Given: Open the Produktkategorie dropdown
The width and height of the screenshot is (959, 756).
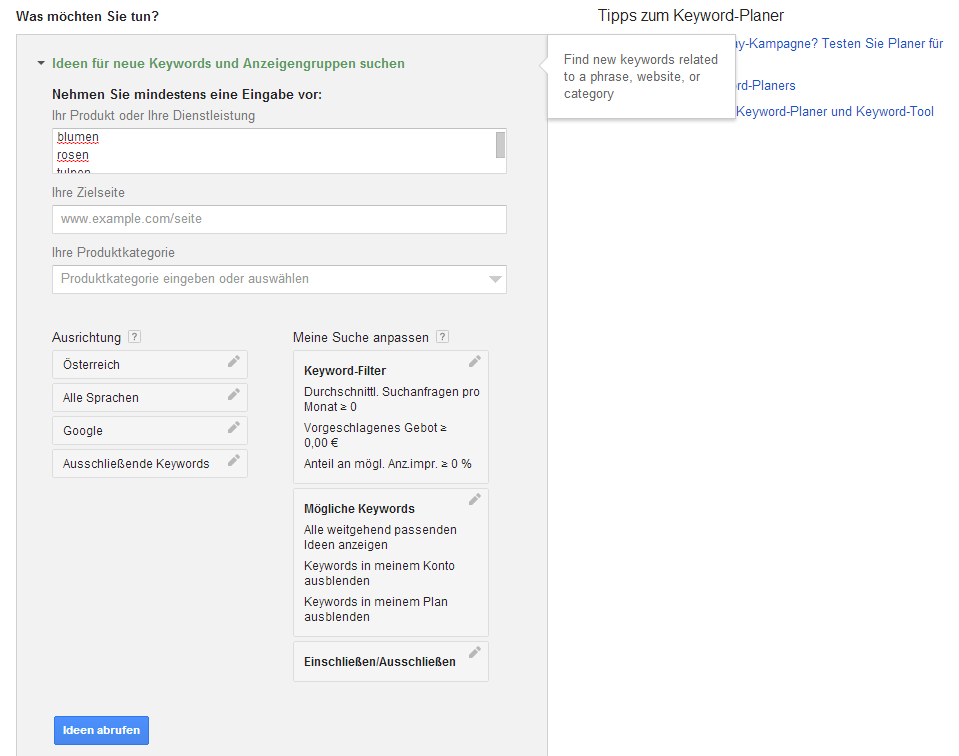Looking at the screenshot, I should 495,279.
